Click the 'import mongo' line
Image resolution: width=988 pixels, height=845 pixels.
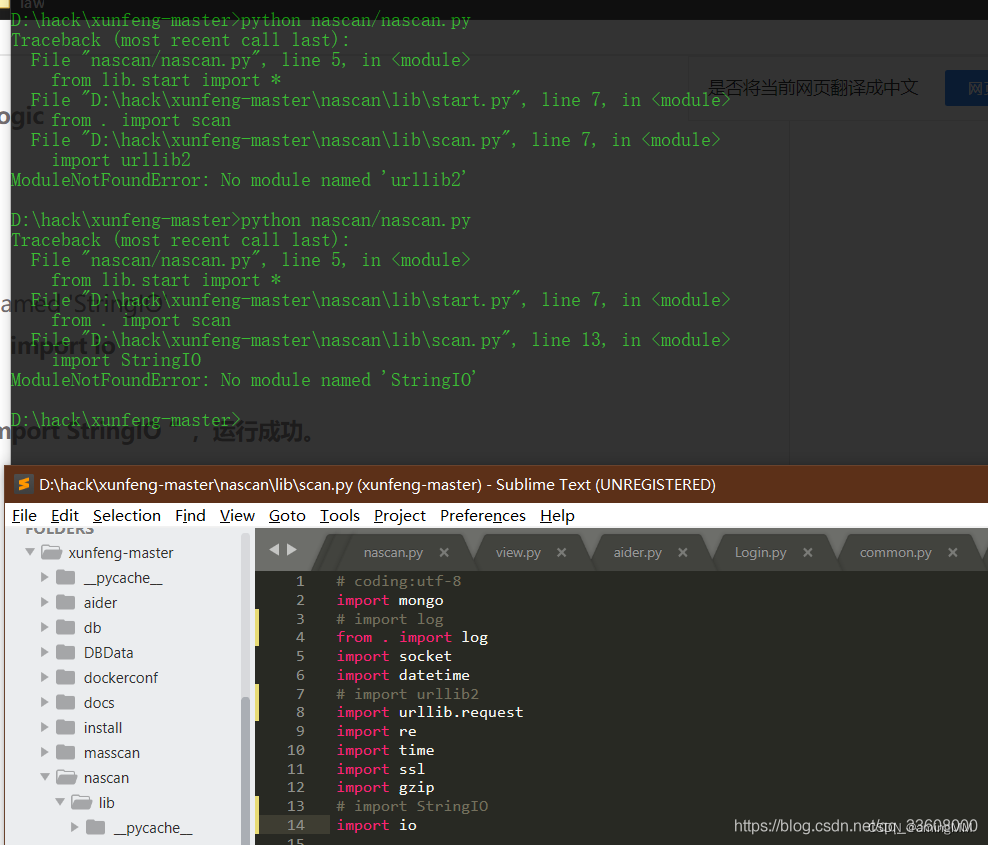pos(390,600)
